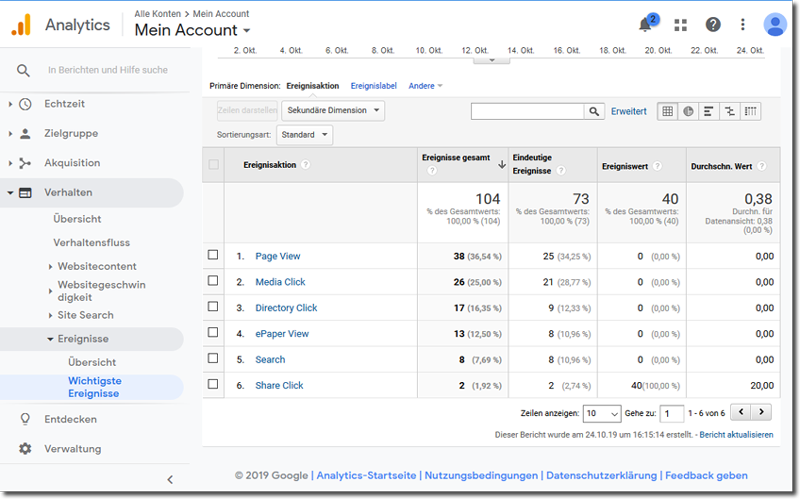Open the Sekundäre Dimension dropdown
This screenshot has height=499, width=800.
[x=333, y=111]
